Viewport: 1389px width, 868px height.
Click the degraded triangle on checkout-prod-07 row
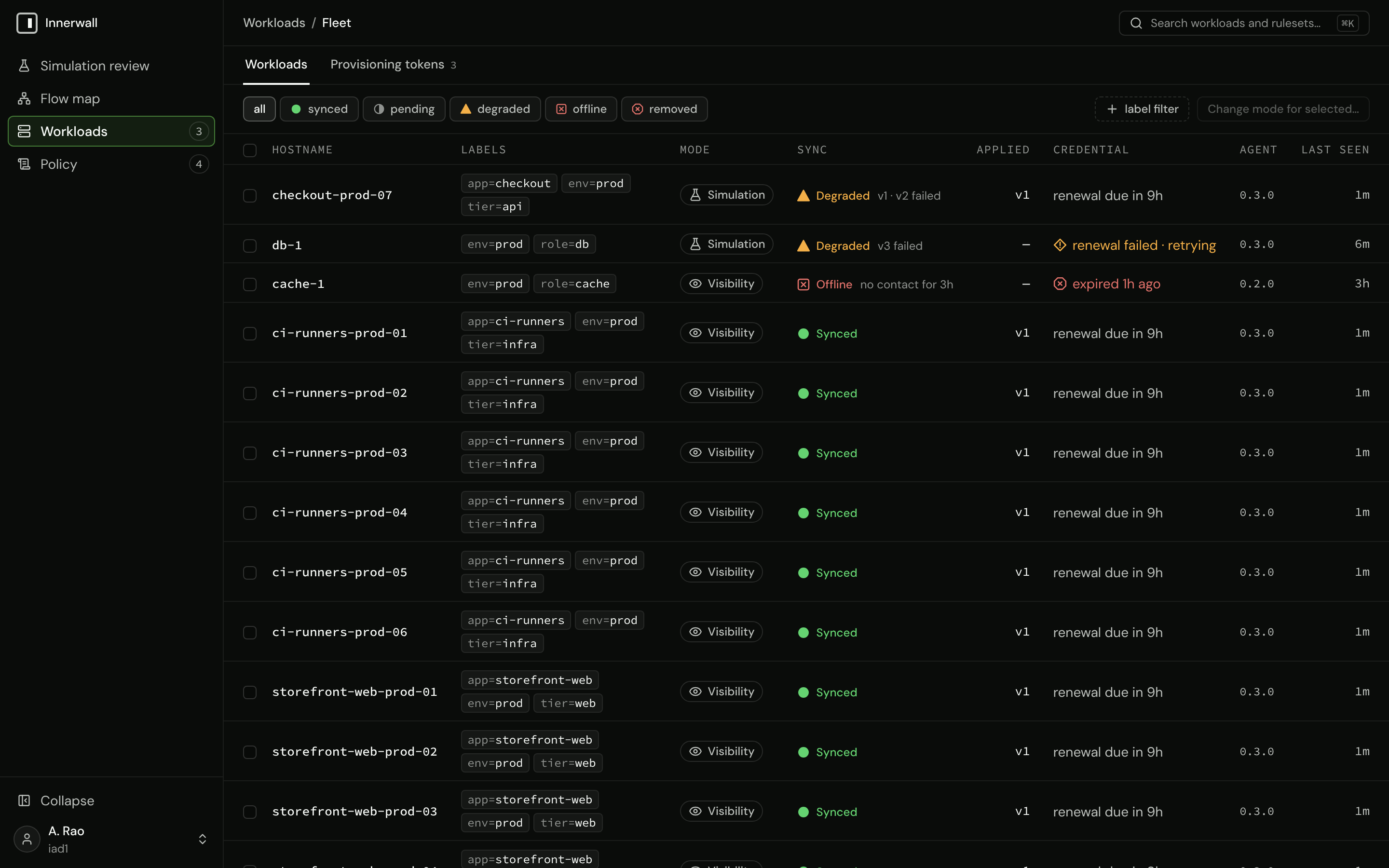[x=803, y=196]
